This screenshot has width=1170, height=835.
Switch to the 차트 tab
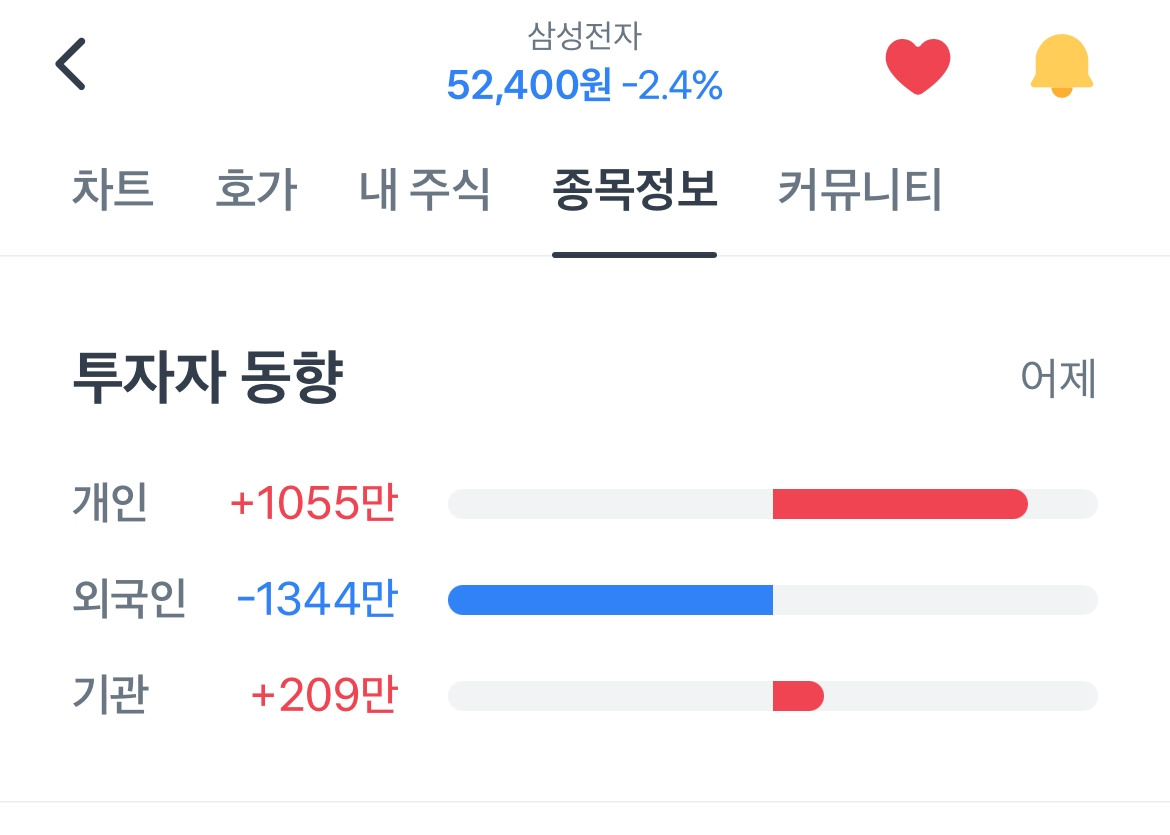(112, 190)
